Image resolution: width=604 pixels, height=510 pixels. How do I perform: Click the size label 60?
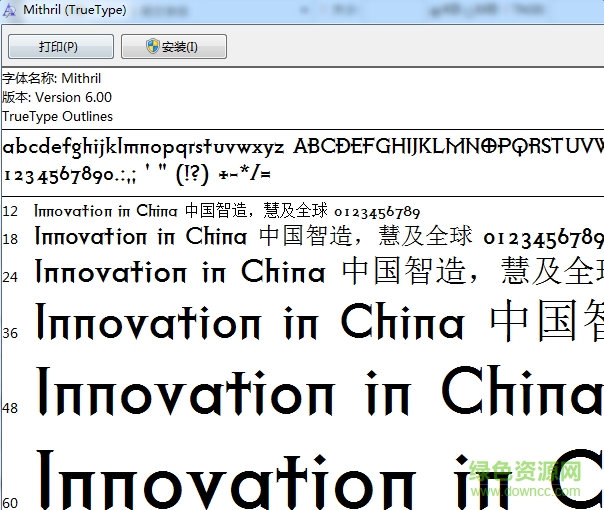pyautogui.click(x=10, y=503)
